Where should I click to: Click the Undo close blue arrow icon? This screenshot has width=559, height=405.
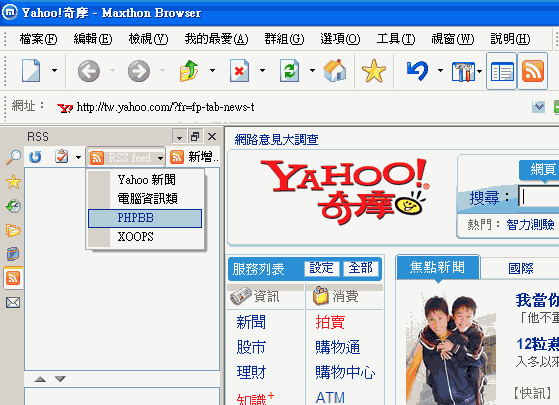(417, 71)
